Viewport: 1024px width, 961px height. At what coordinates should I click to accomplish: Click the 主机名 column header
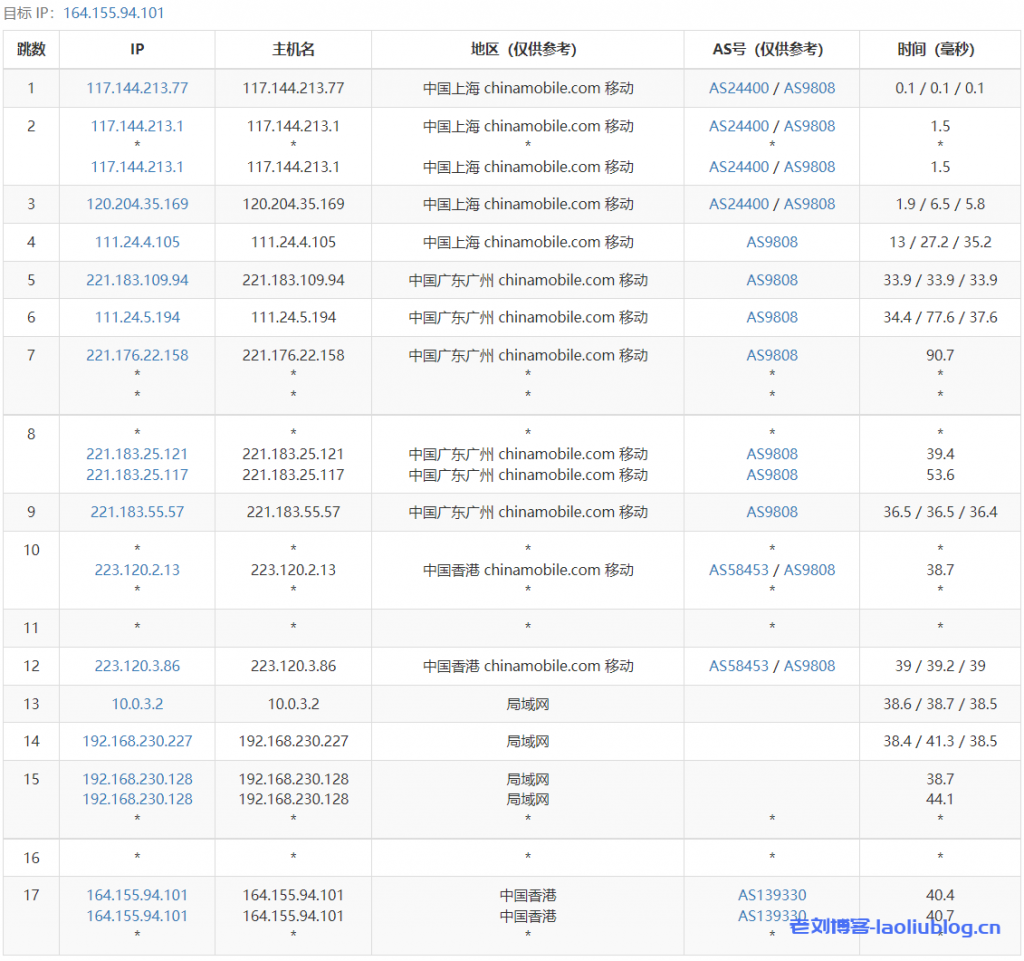(x=293, y=49)
